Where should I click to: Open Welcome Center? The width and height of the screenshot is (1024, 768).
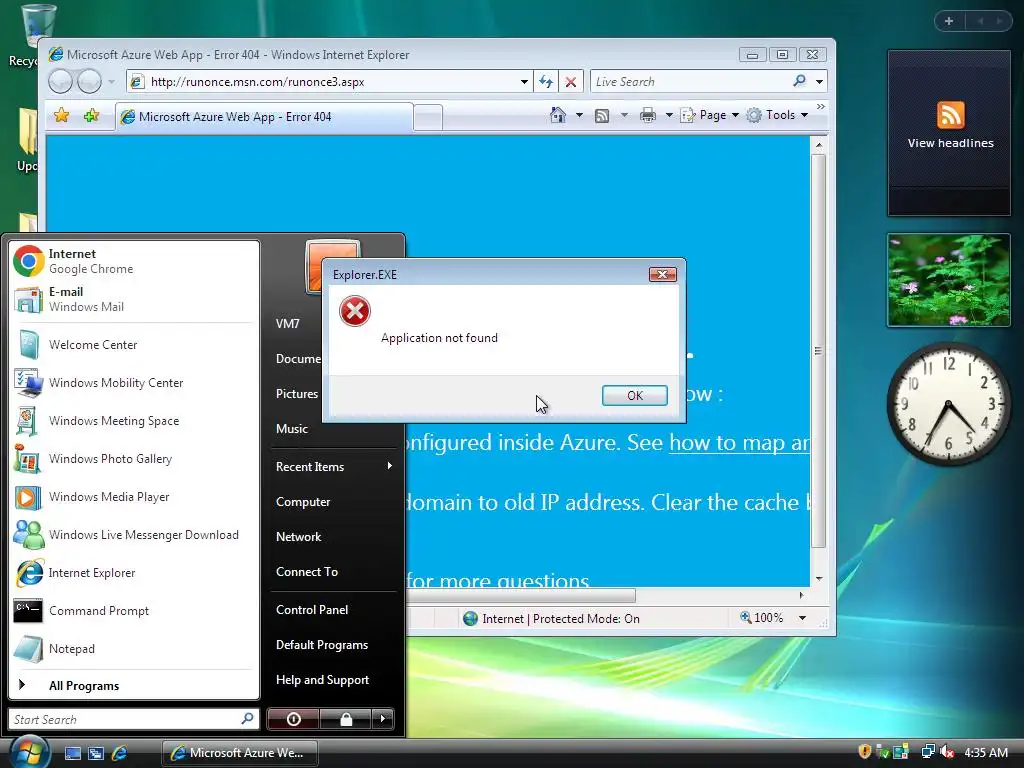(x=134, y=345)
